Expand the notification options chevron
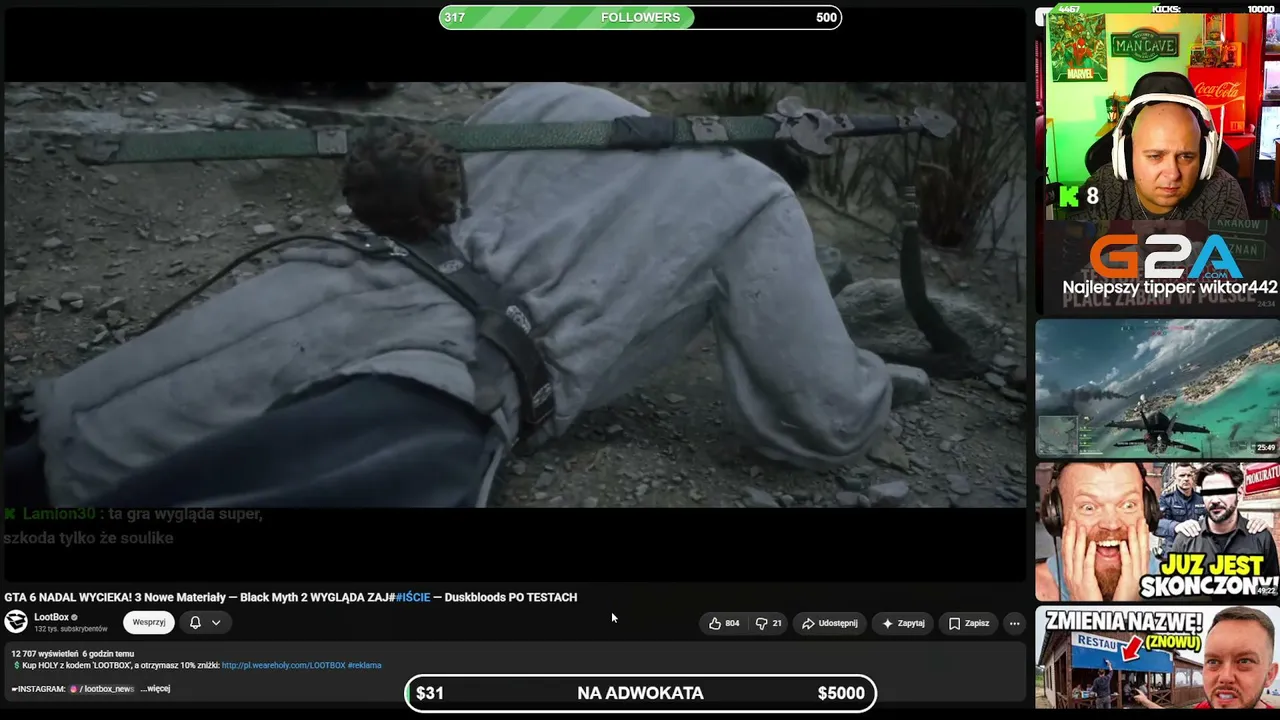 point(216,622)
